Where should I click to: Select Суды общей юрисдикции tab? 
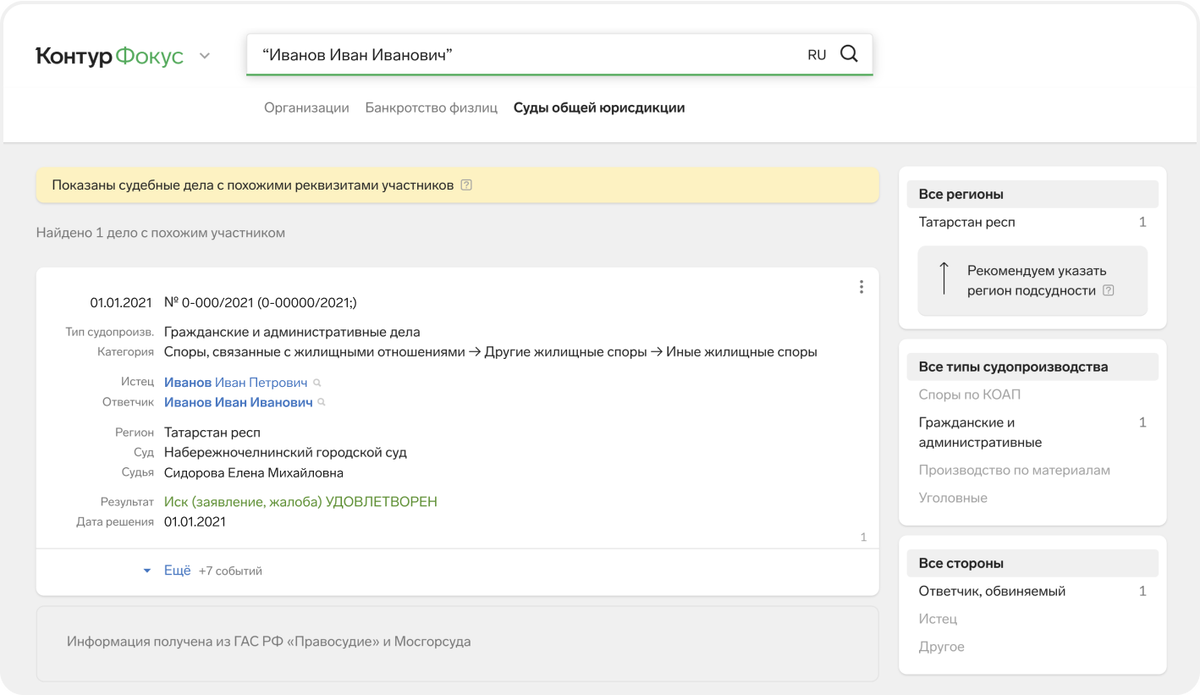coord(599,108)
